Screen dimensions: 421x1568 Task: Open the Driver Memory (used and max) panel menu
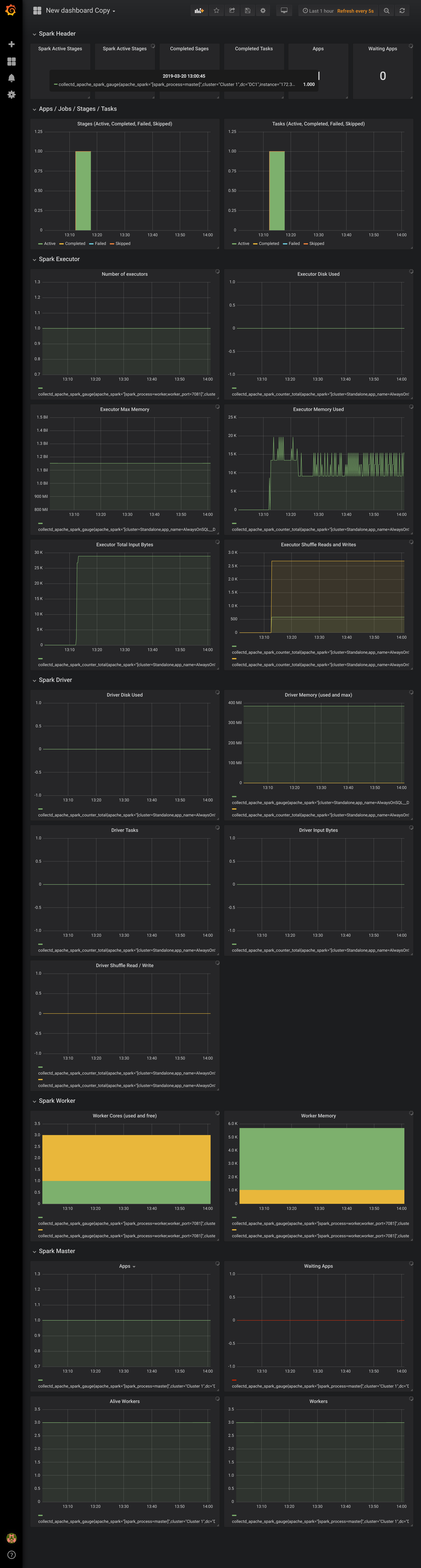318,695
